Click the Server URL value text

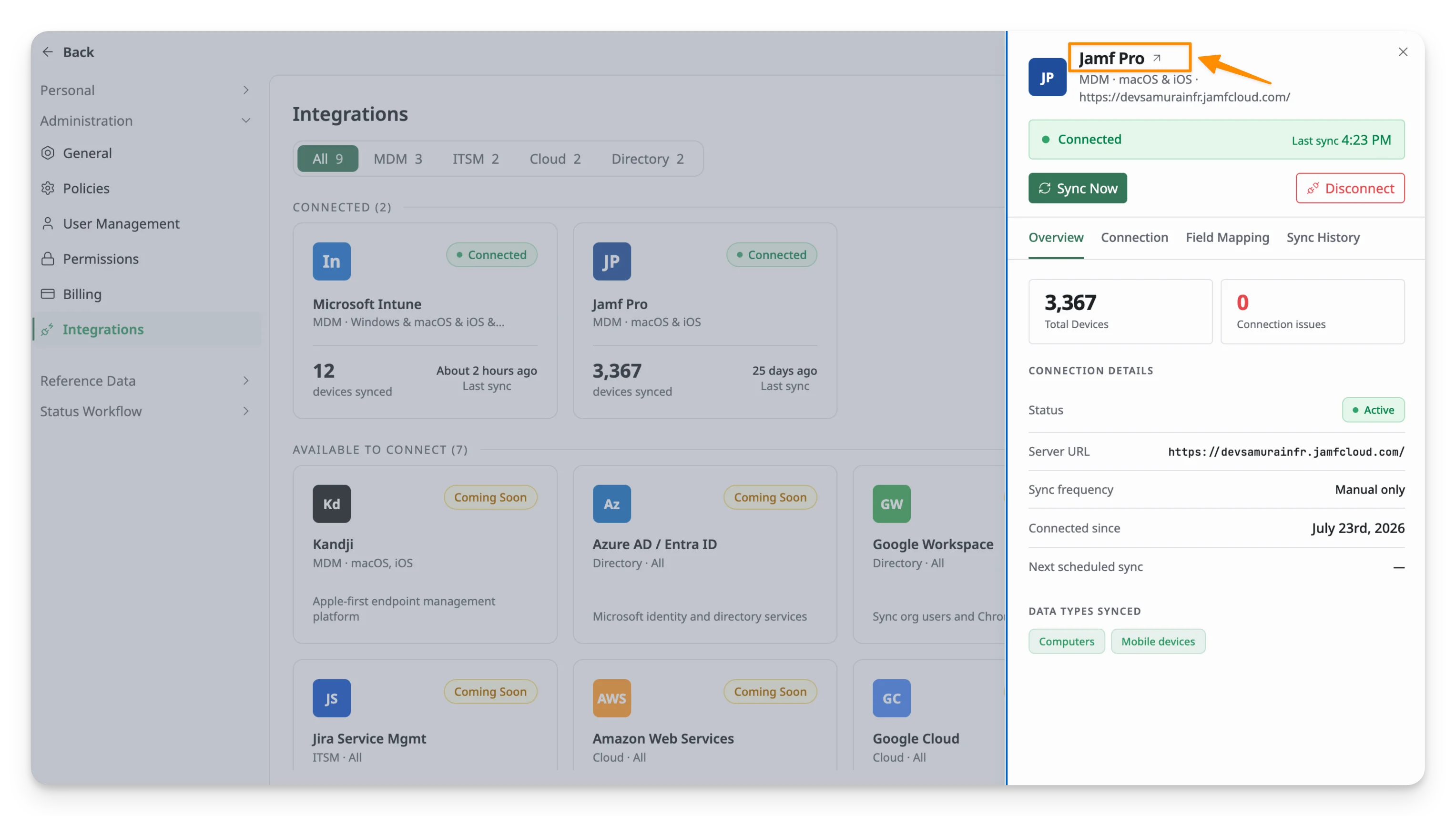click(x=1286, y=452)
